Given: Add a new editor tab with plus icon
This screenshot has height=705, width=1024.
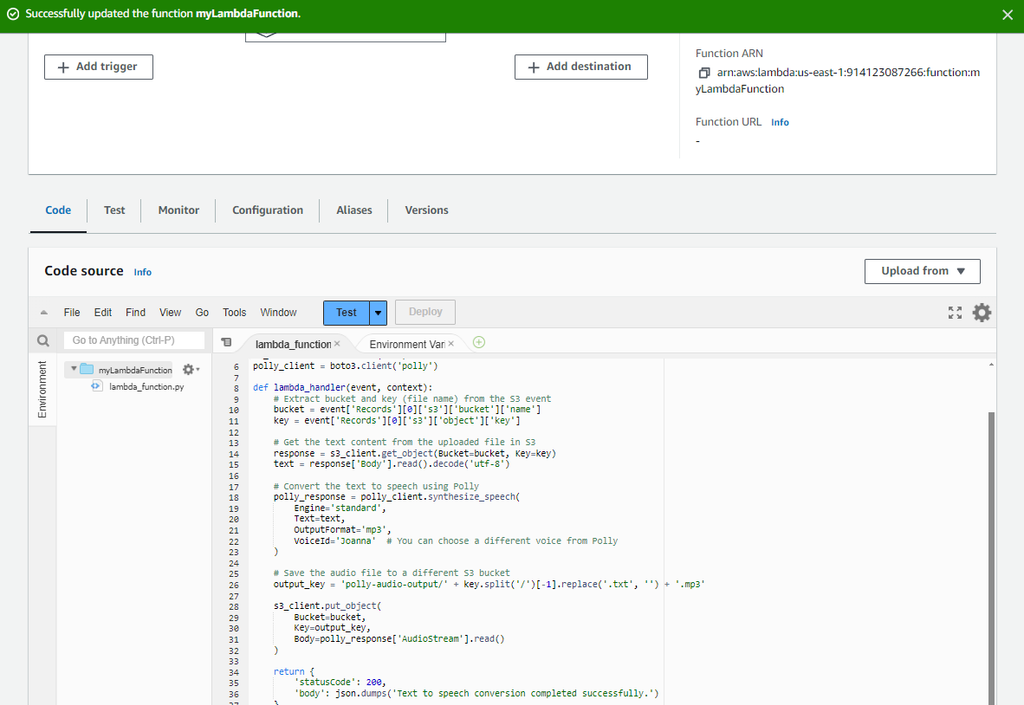Looking at the screenshot, I should (x=479, y=343).
